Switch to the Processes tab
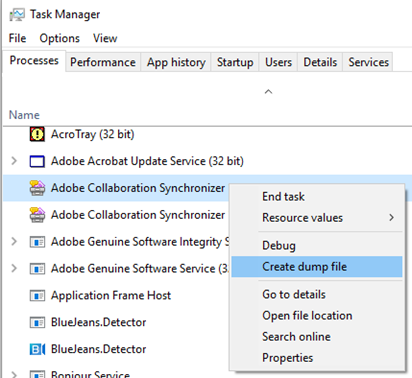 pyautogui.click(x=34, y=61)
